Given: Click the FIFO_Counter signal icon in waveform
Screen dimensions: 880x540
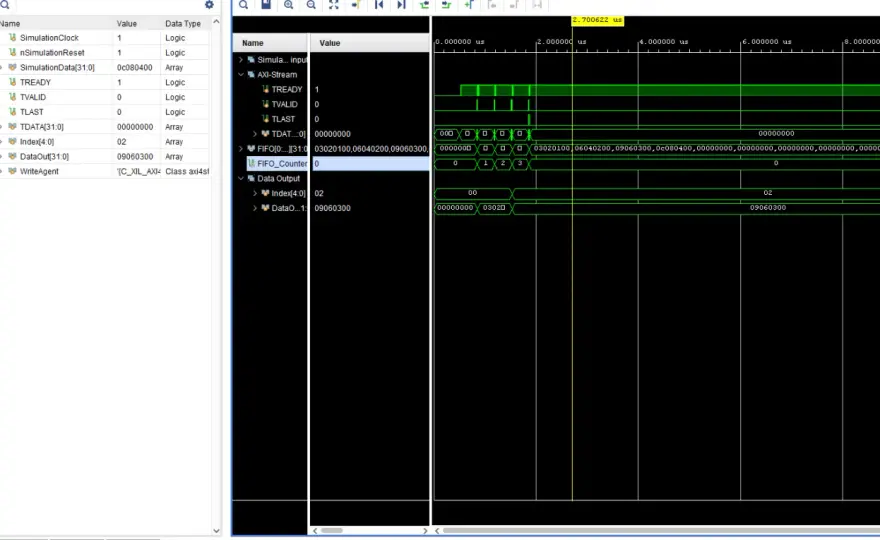Looking at the screenshot, I should point(251,163).
